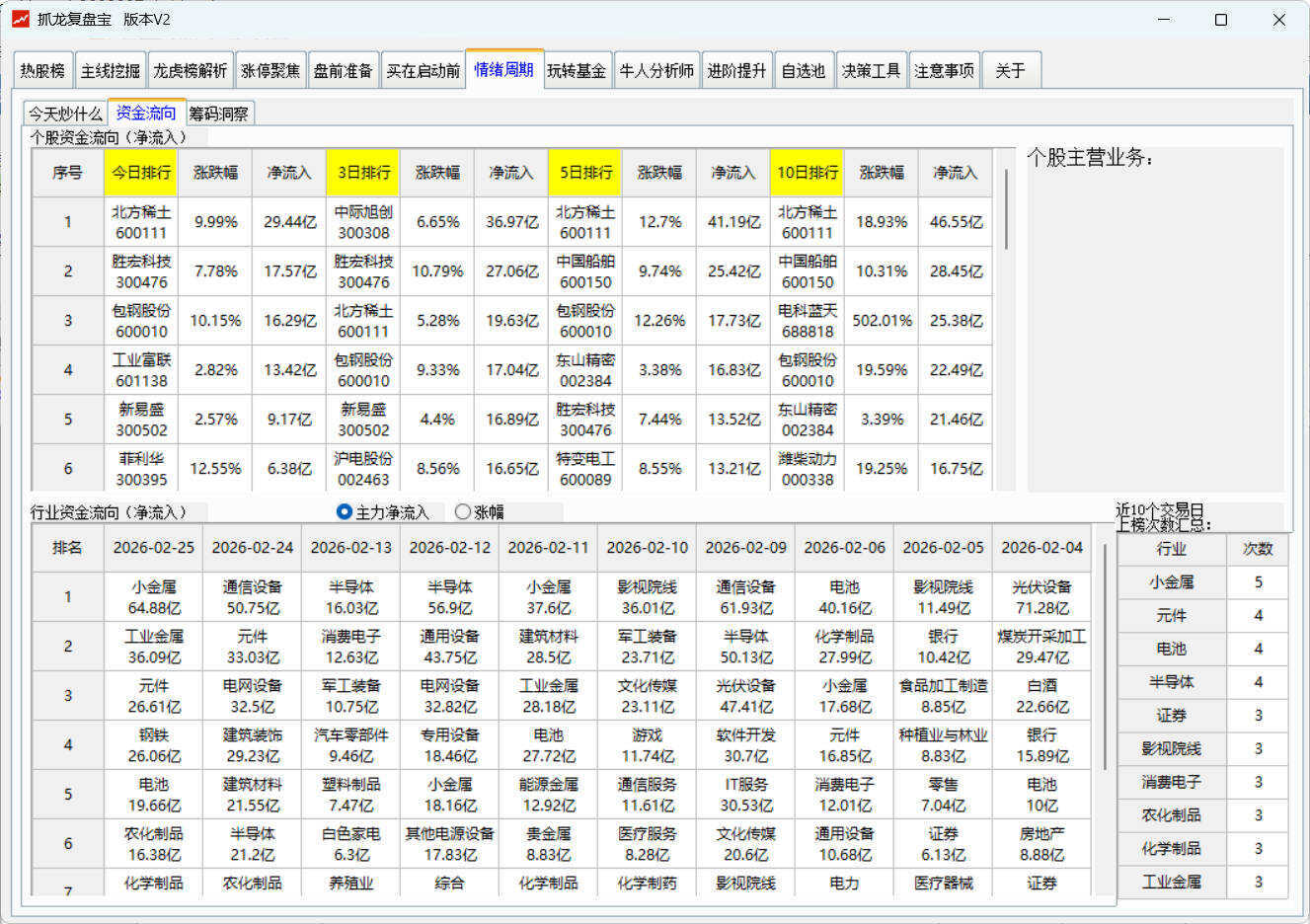Image resolution: width=1310 pixels, height=924 pixels.
Task: Click 胜宏科技 300476 in the fund flow table
Action: coord(141,270)
